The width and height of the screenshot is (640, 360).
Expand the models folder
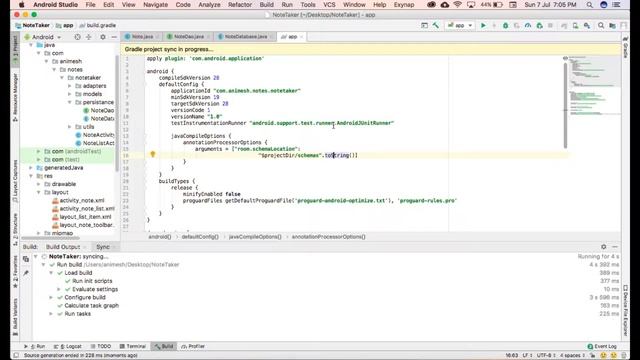point(69,94)
